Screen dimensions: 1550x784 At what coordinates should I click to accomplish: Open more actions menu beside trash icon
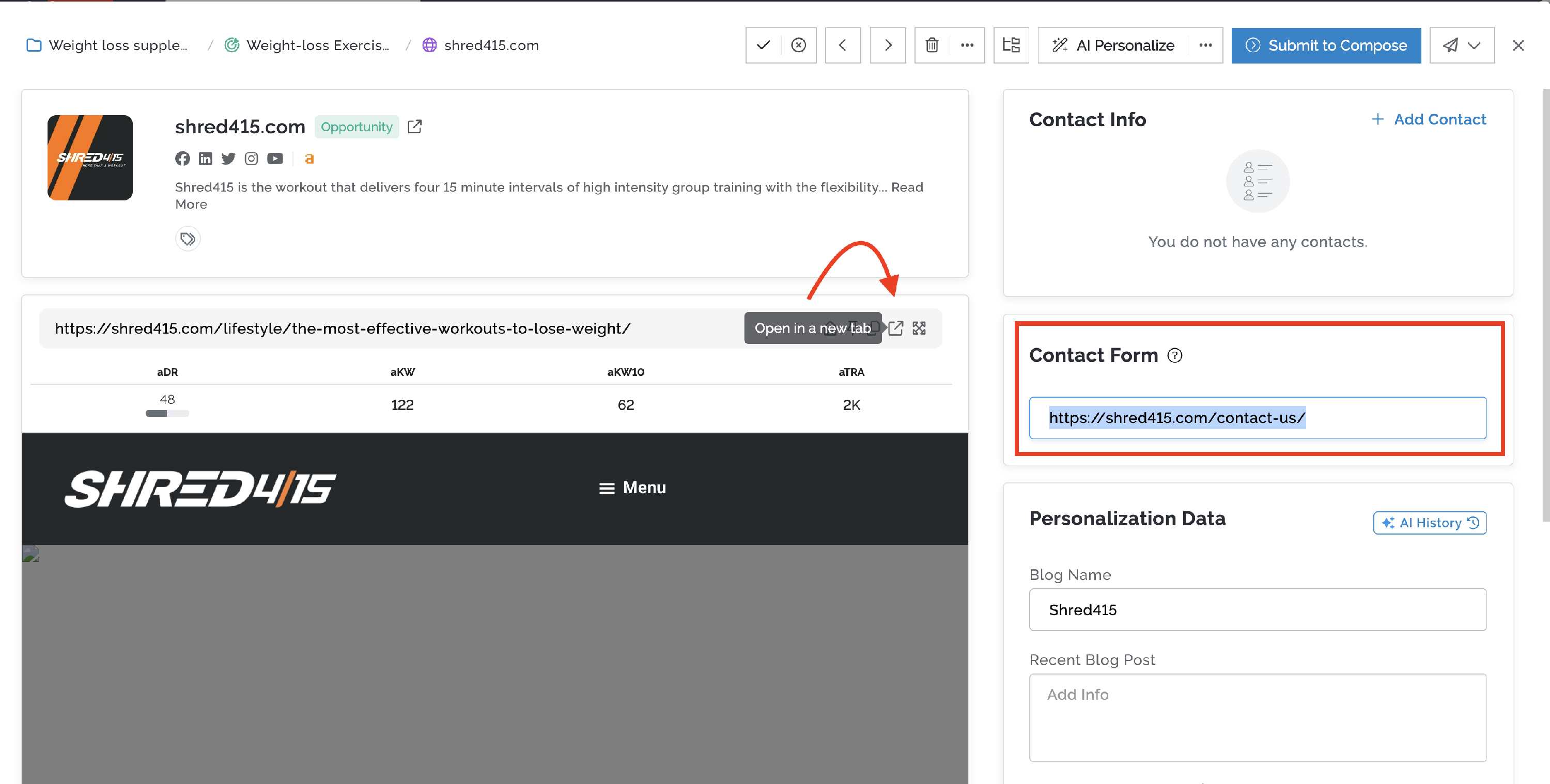point(967,45)
